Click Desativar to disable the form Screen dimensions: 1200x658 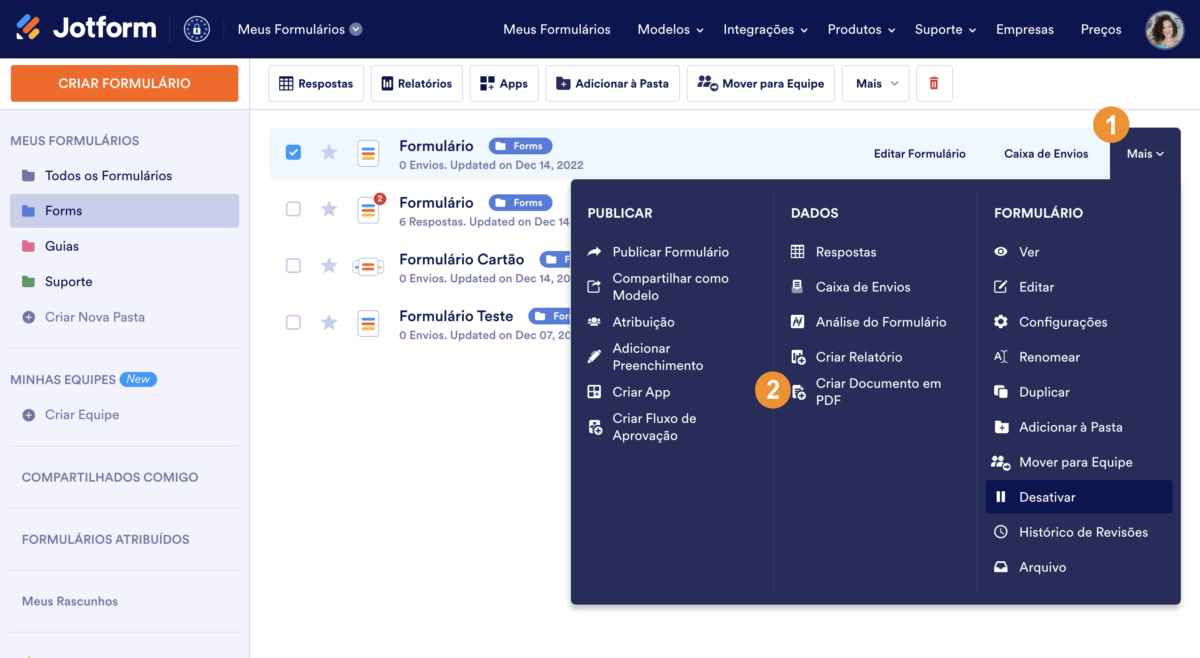[1079, 497]
